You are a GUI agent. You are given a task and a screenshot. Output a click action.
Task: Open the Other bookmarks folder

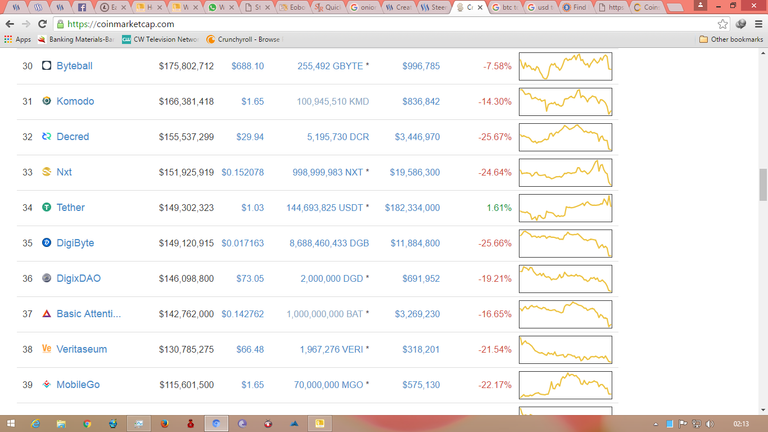pyautogui.click(x=731, y=39)
